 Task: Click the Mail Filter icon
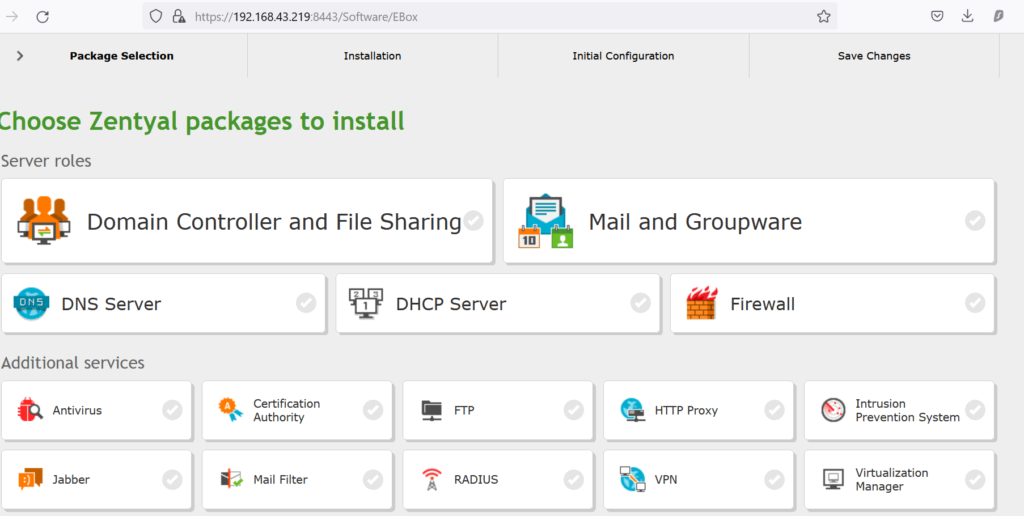point(231,479)
